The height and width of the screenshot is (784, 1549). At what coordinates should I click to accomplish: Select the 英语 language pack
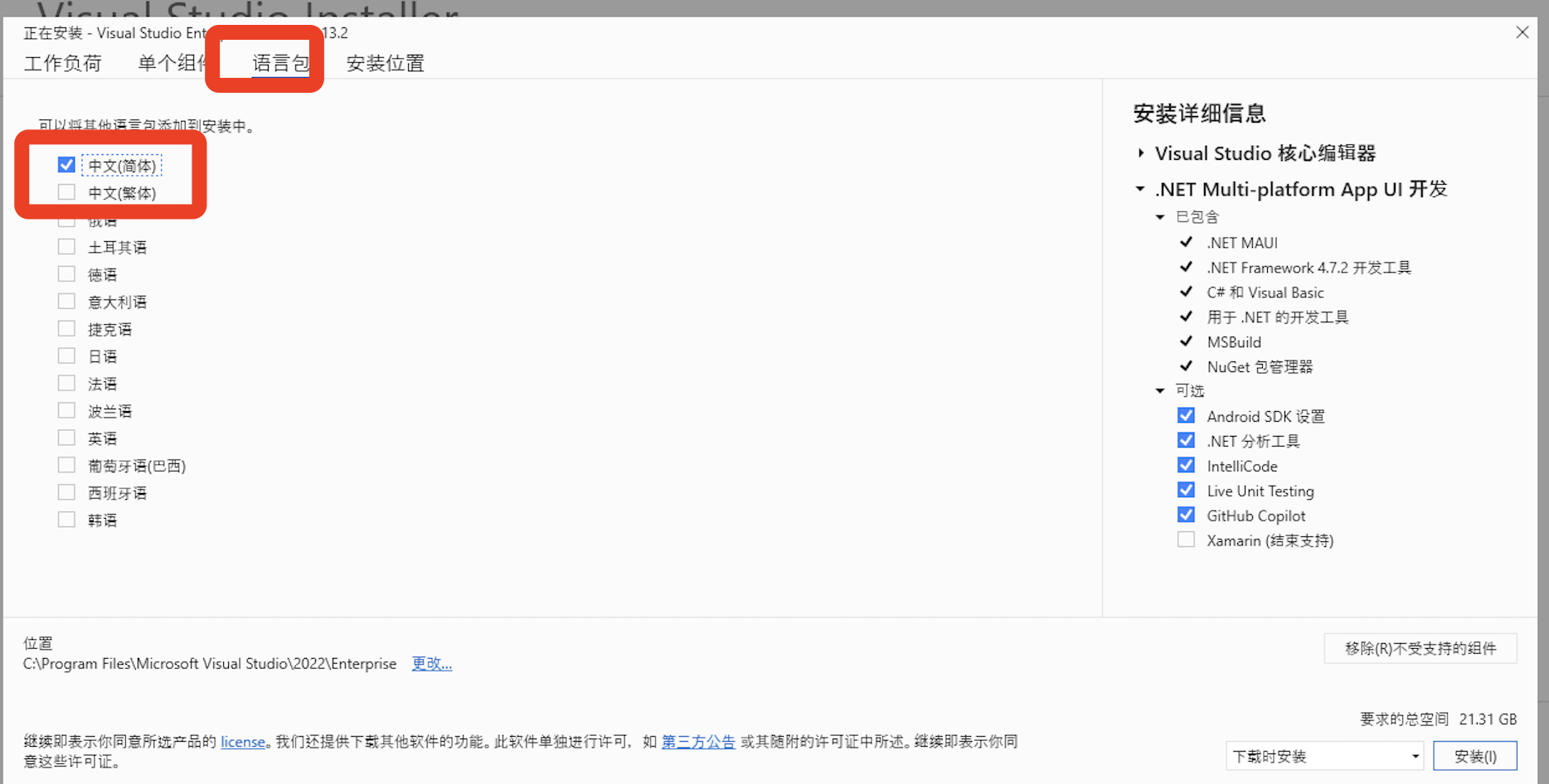[x=66, y=437]
